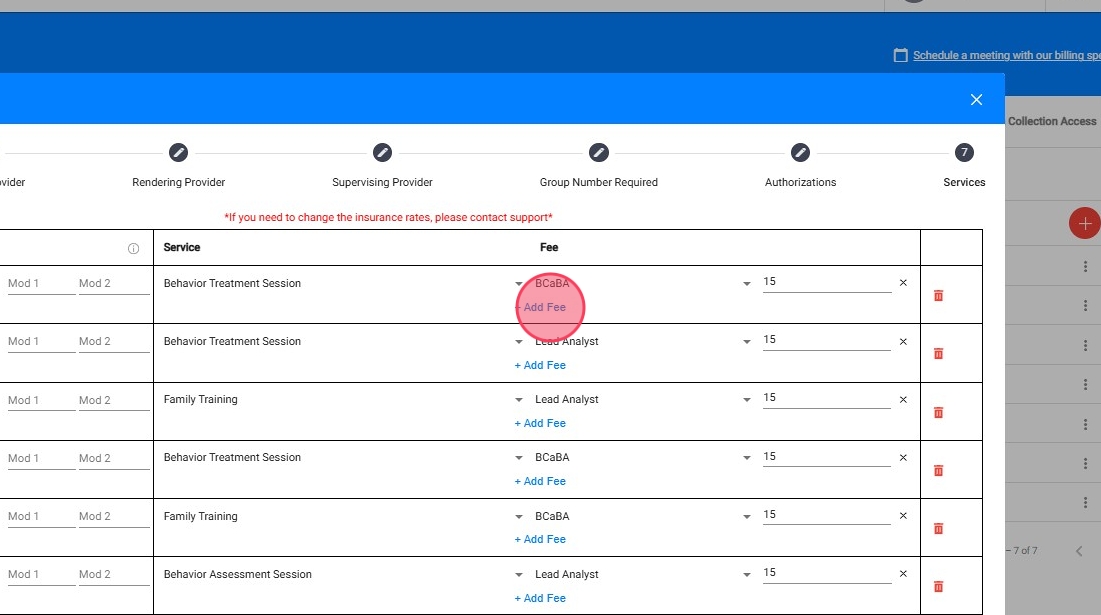1101x615 pixels.
Task: Delete the Family Training Lead Analyst row
Action: pyautogui.click(x=938, y=413)
